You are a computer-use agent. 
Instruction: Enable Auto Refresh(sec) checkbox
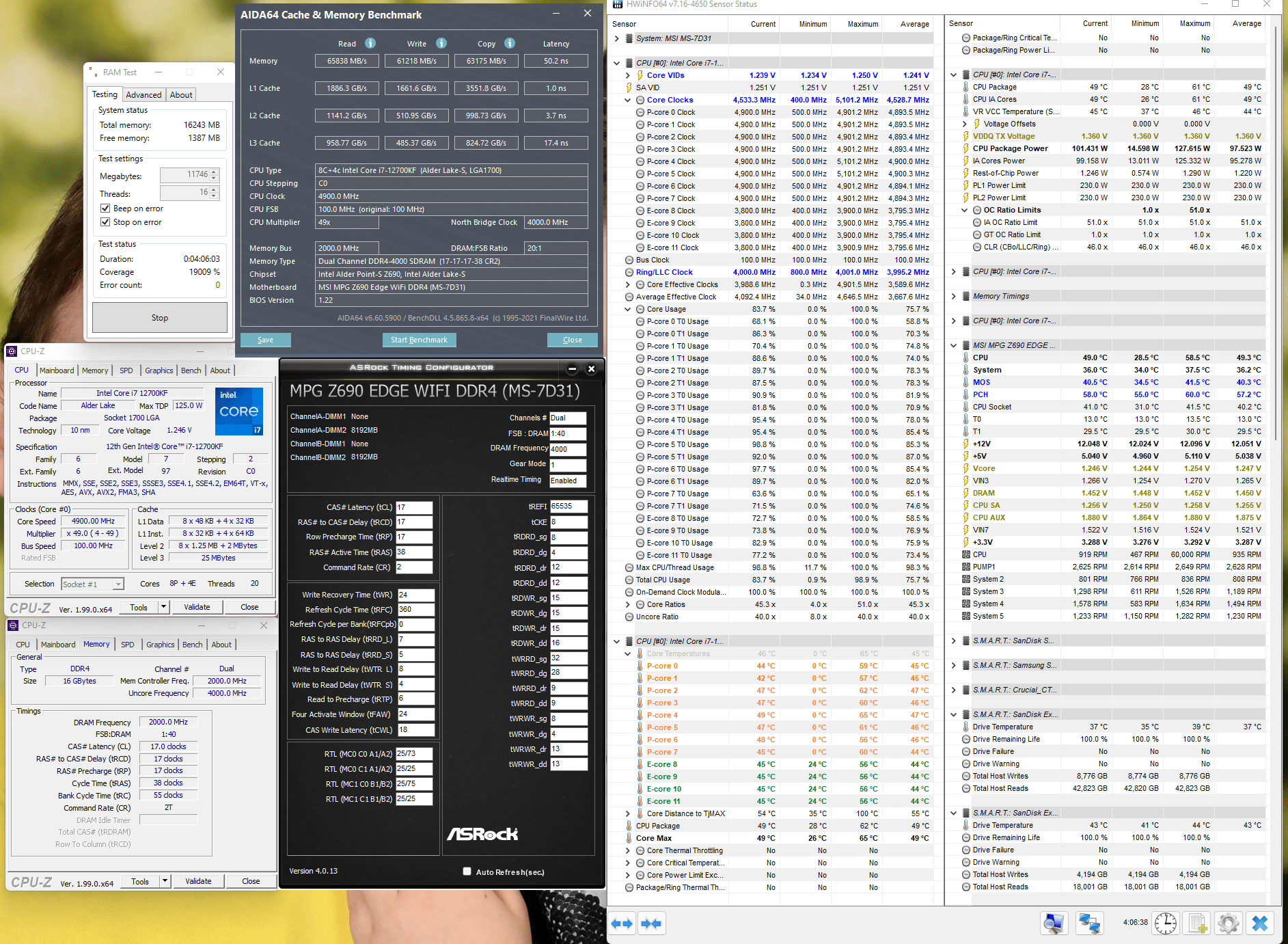pyautogui.click(x=467, y=872)
